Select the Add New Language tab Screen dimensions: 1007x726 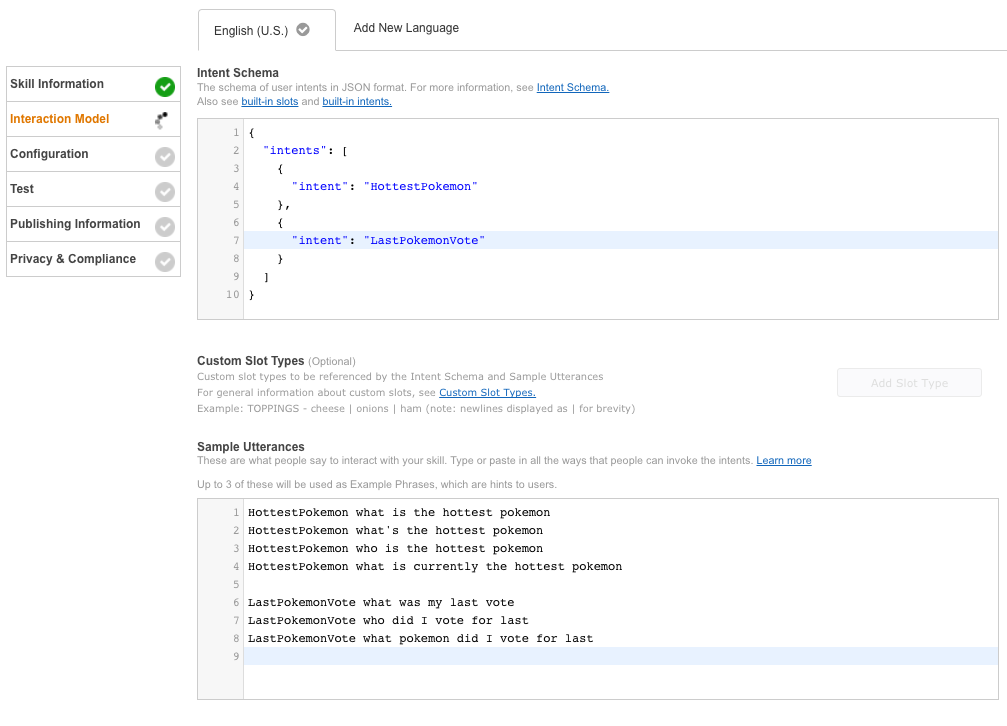click(406, 28)
